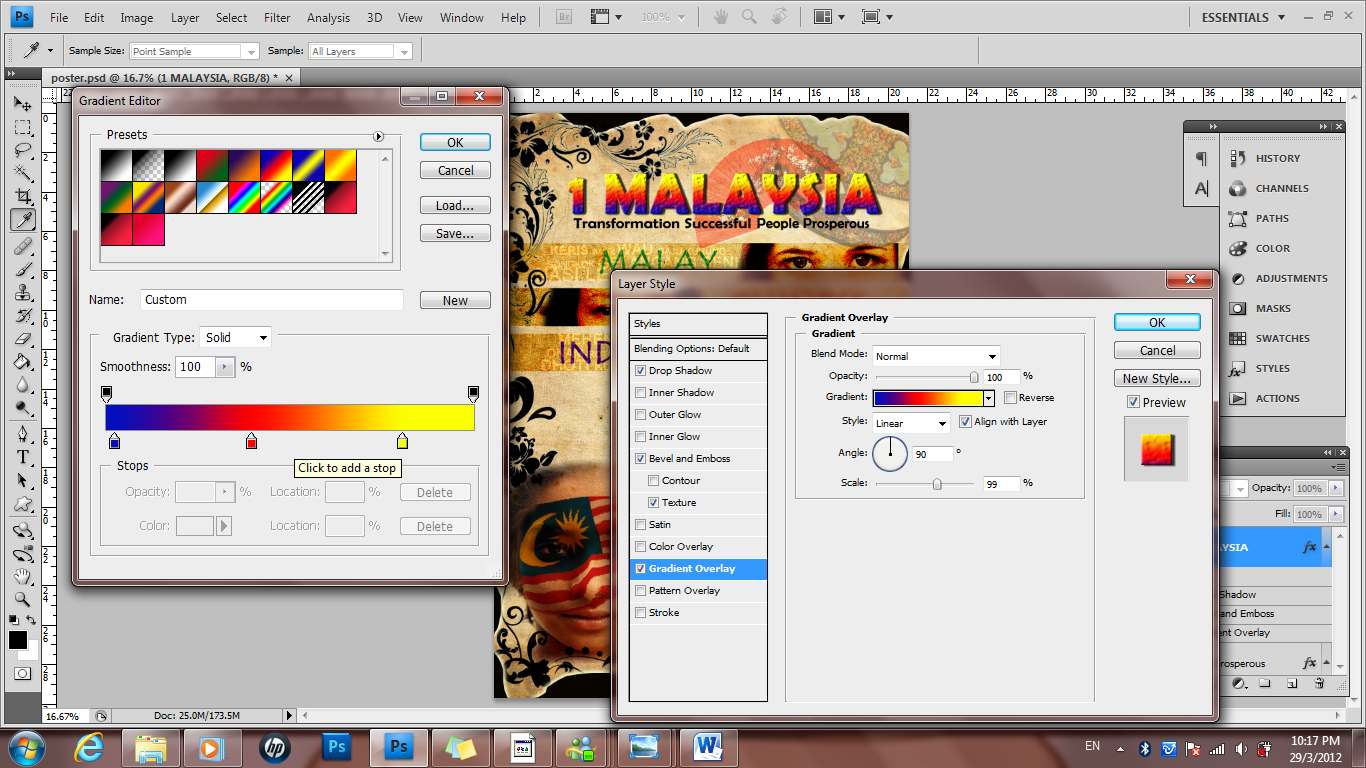Screen dimensions: 1366x768
Task: Click Cancel in Layer Style dialog
Action: tap(1157, 350)
